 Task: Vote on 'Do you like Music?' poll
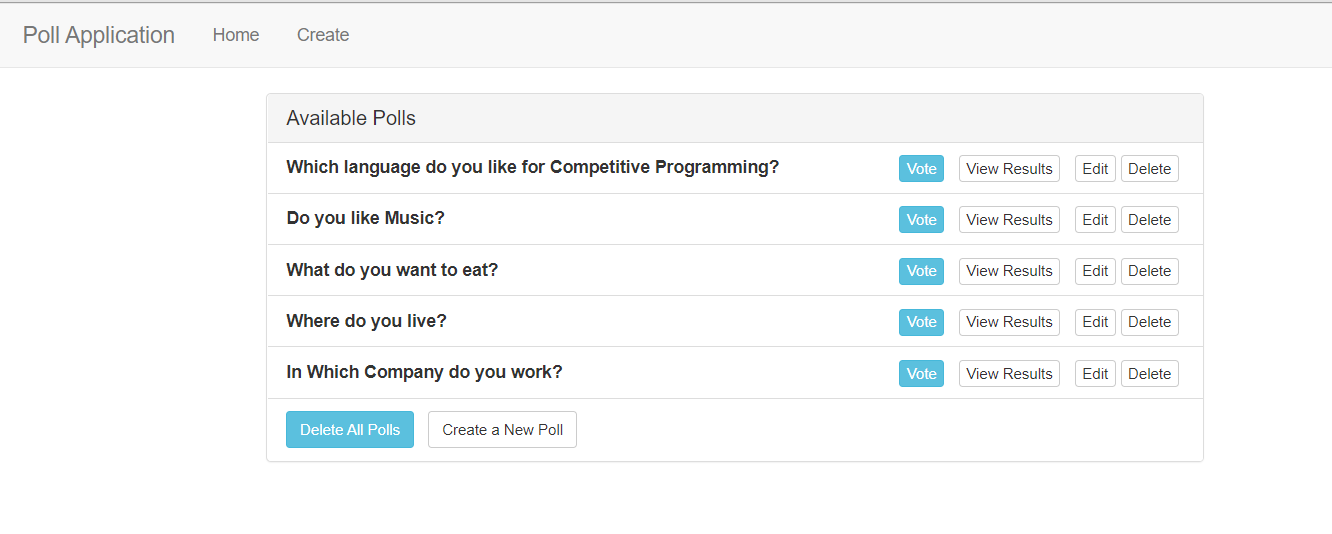point(921,220)
